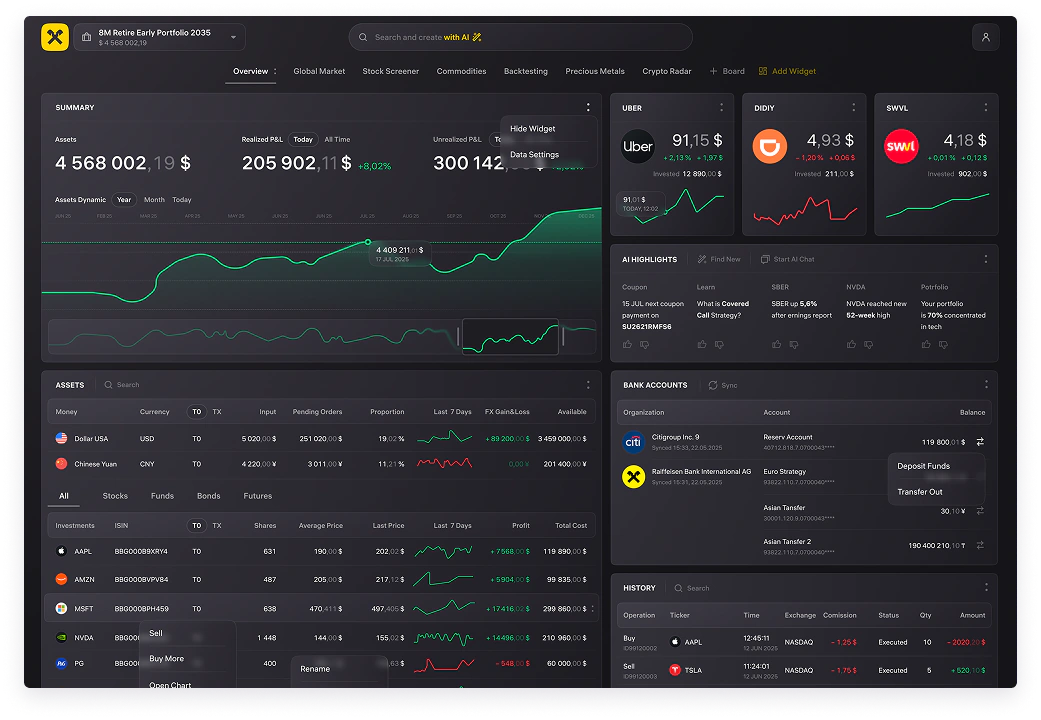The image size is (1041, 720).
Task: Select Today for Assets Dynamic
Action: [x=181, y=199]
